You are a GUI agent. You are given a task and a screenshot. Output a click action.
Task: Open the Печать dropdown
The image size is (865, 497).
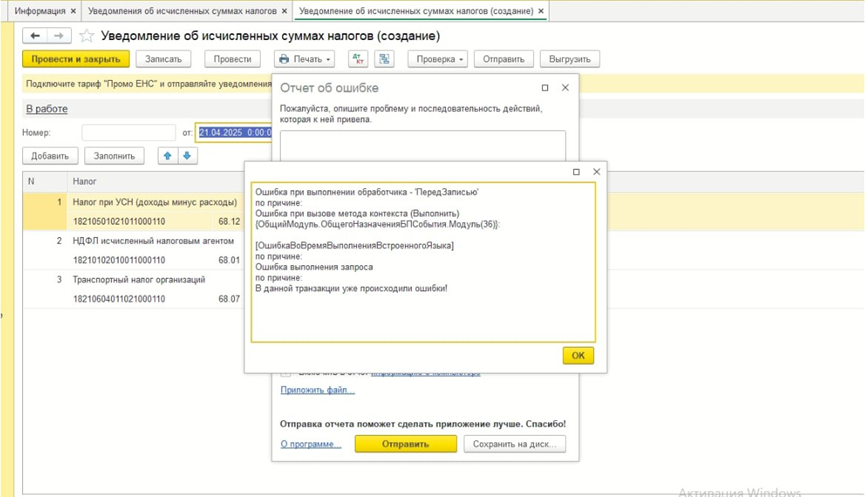tap(305, 59)
